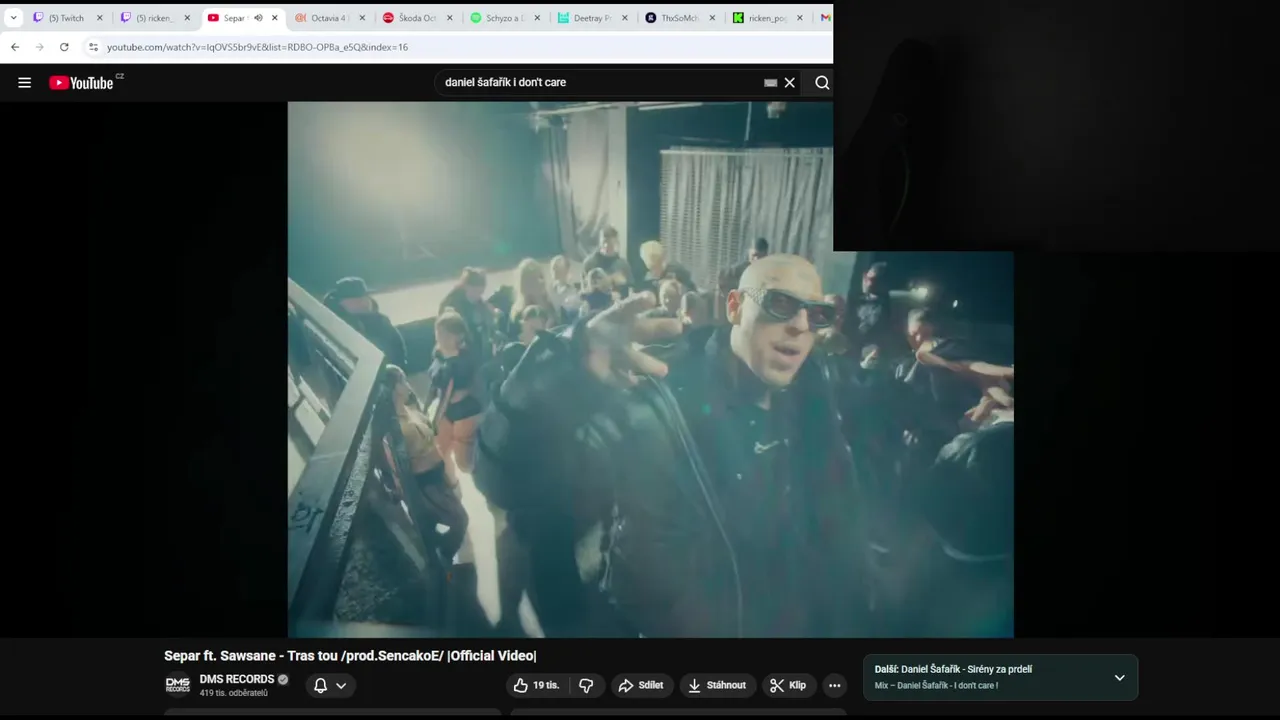Dislike the video with thumbs-down
The height and width of the screenshot is (720, 1280).
pyautogui.click(x=586, y=685)
